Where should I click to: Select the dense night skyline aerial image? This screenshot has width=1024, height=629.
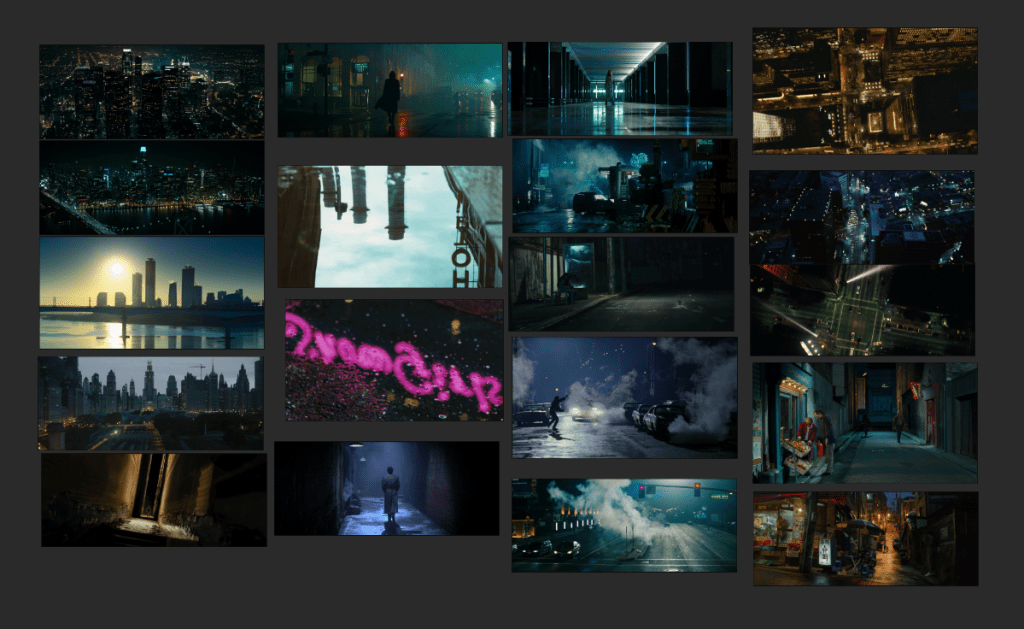[x=152, y=91]
